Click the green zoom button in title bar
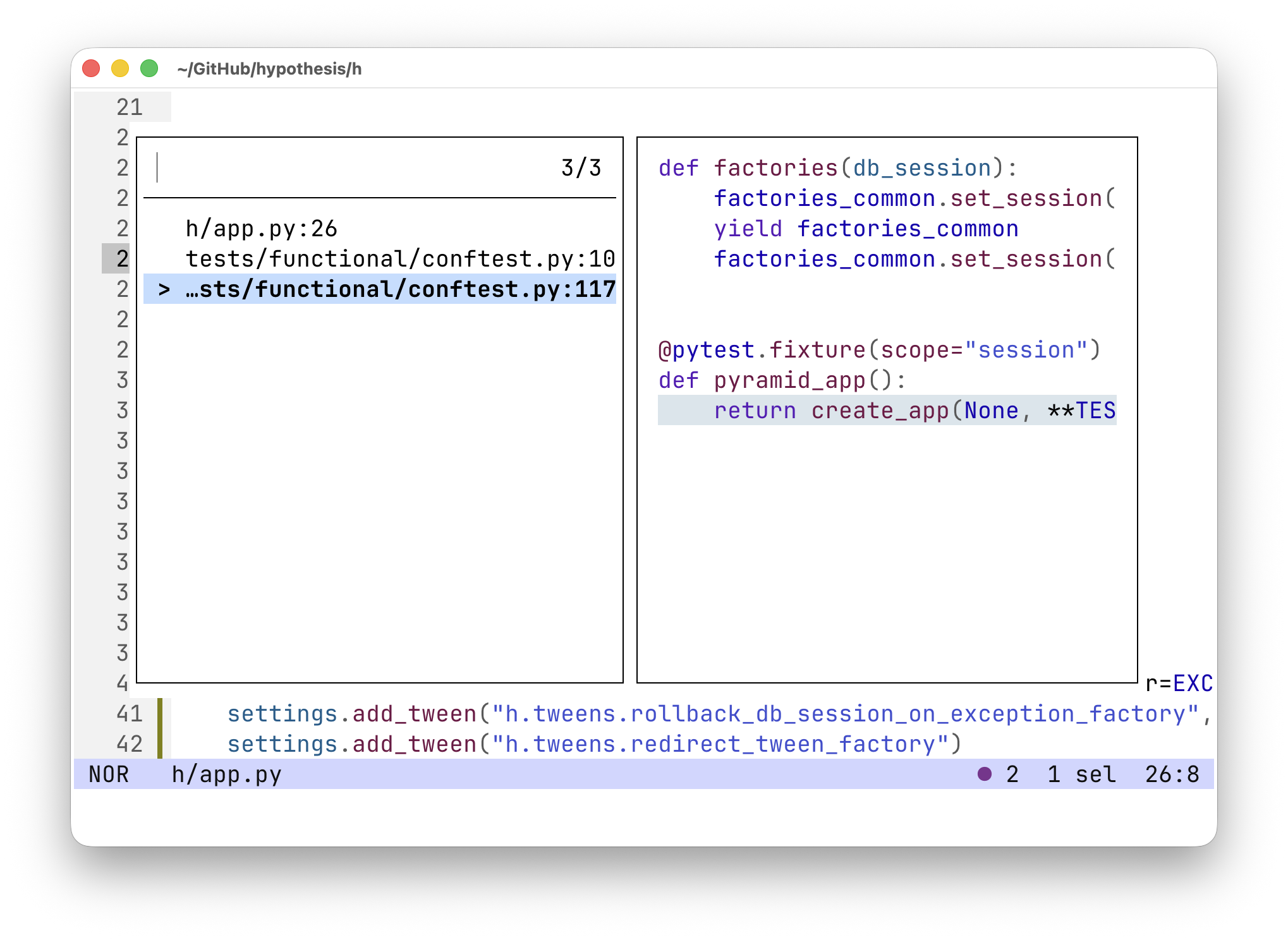 tap(149, 67)
